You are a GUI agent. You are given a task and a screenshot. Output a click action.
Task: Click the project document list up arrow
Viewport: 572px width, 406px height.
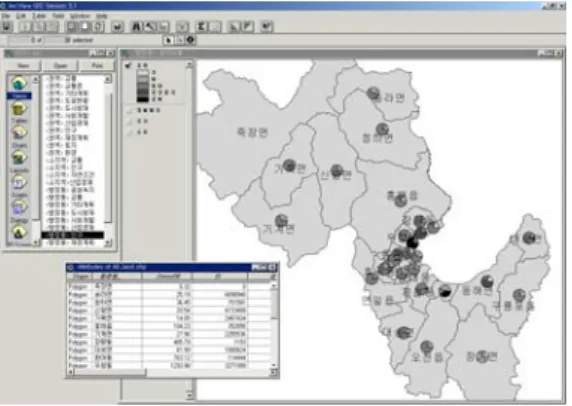pyautogui.click(x=108, y=79)
